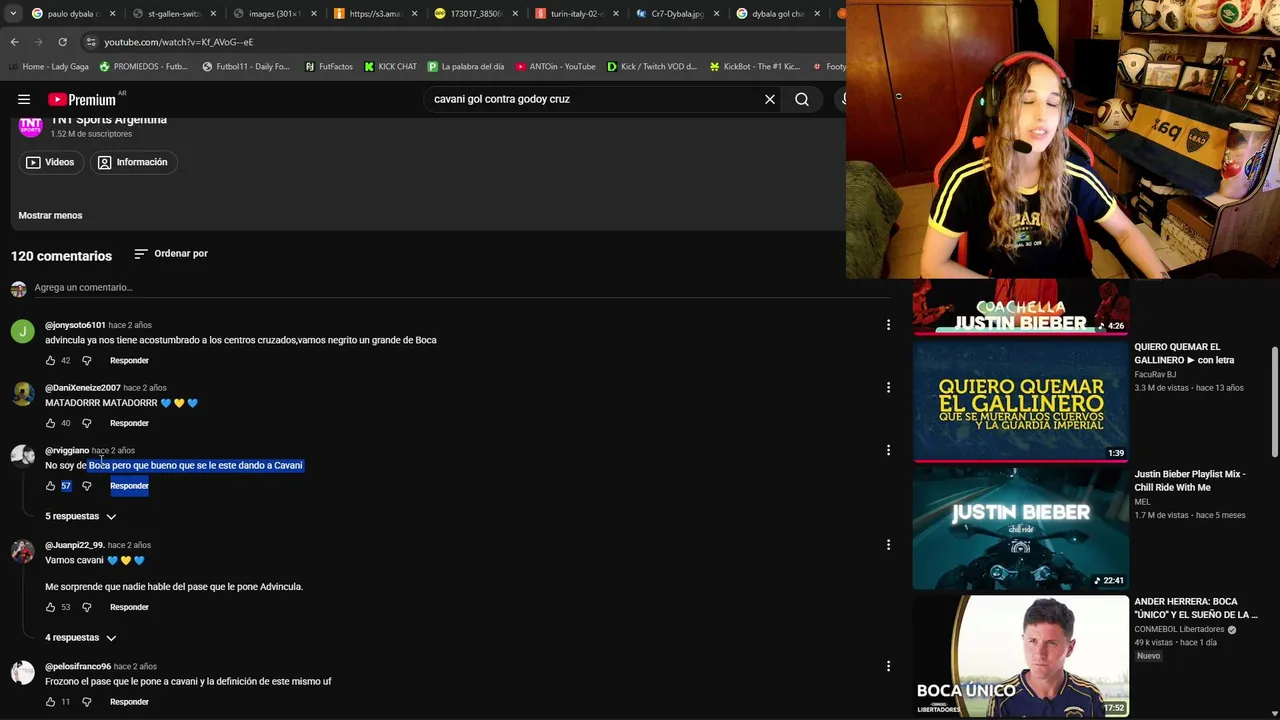Screen dimensions: 1280x720
Task: Dislike the @pelosifranco96 comment
Action: [86, 702]
